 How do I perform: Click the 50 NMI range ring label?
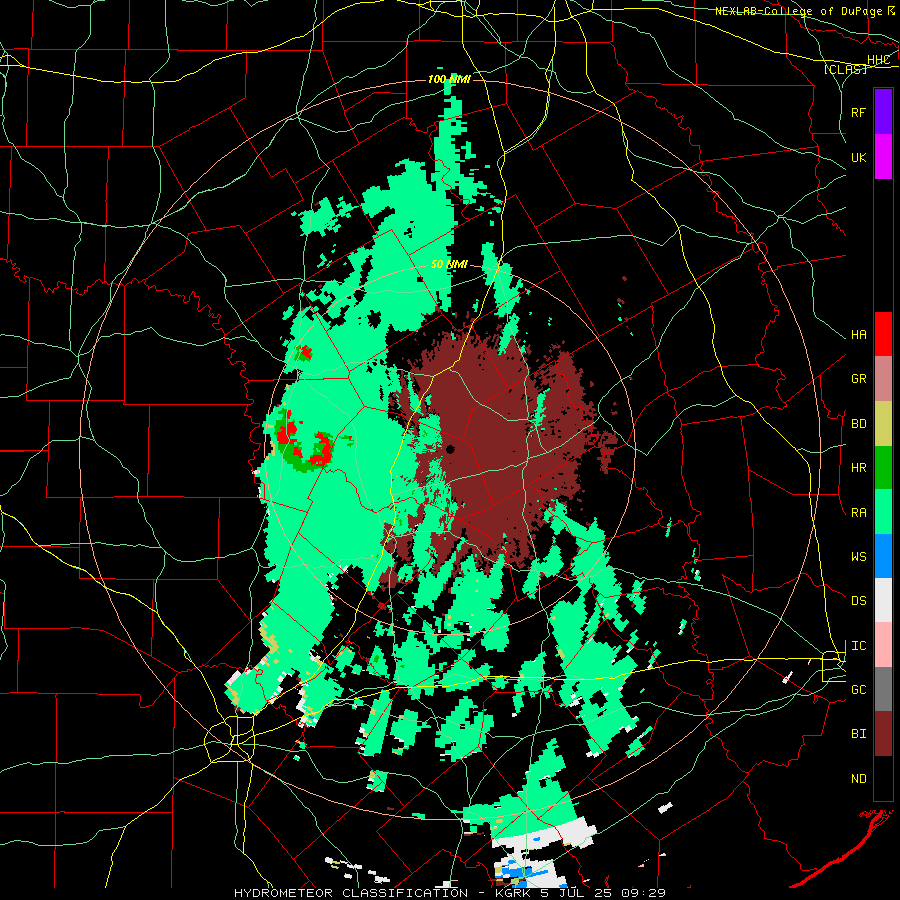[449, 265]
